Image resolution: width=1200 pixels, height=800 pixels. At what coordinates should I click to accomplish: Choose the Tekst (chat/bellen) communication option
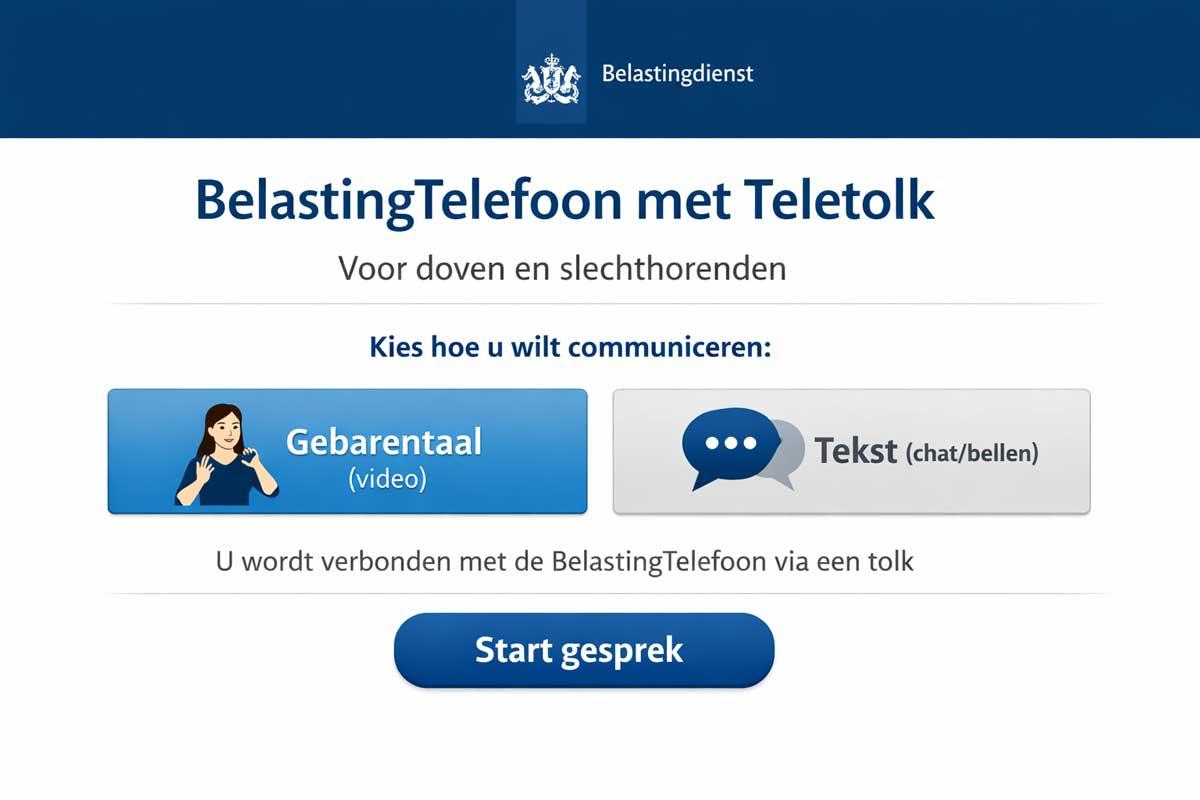[x=853, y=451]
